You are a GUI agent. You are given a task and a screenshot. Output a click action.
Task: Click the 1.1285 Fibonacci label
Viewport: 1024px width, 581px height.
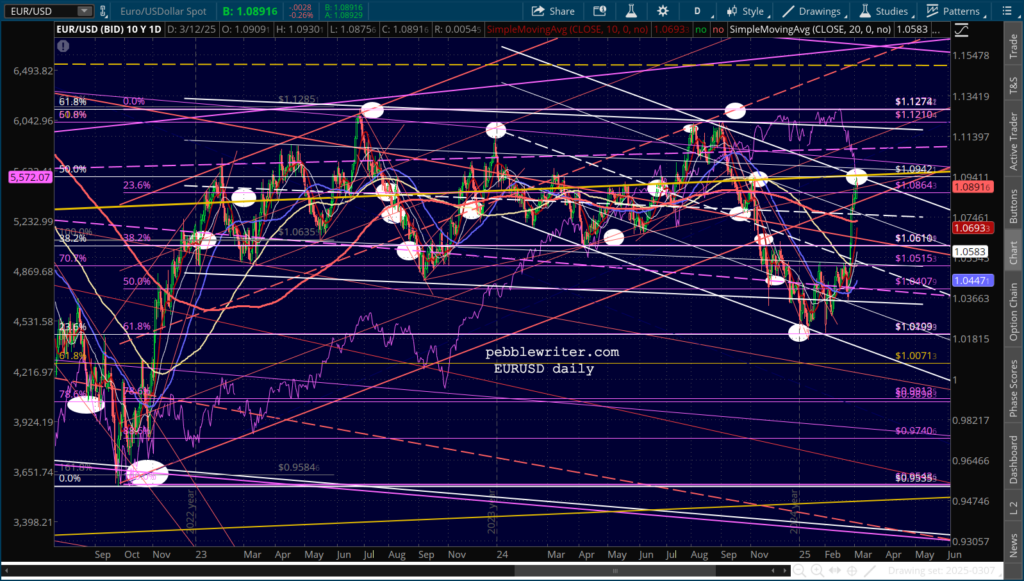coord(297,99)
